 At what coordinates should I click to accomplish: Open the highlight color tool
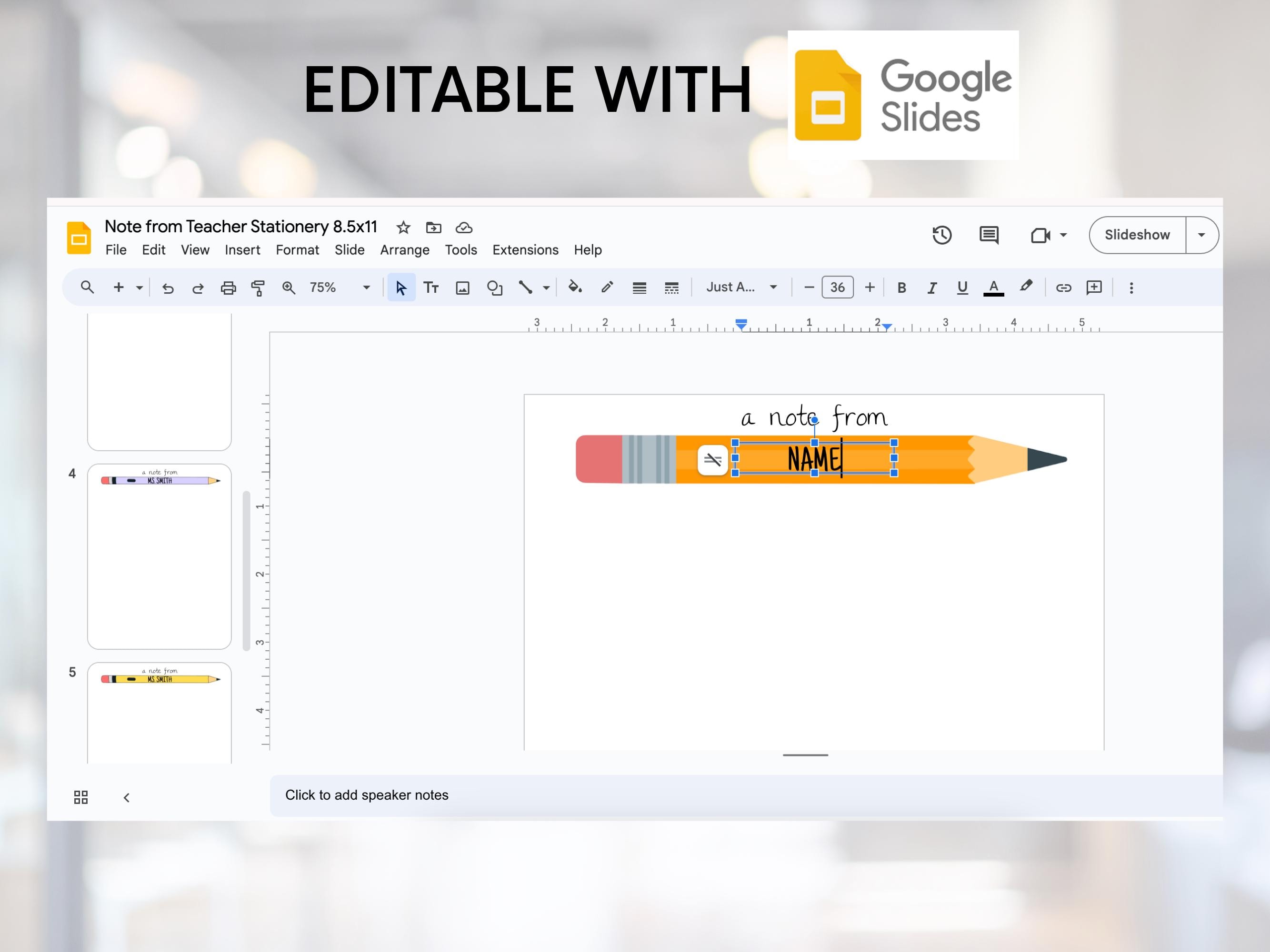pos(1026,287)
